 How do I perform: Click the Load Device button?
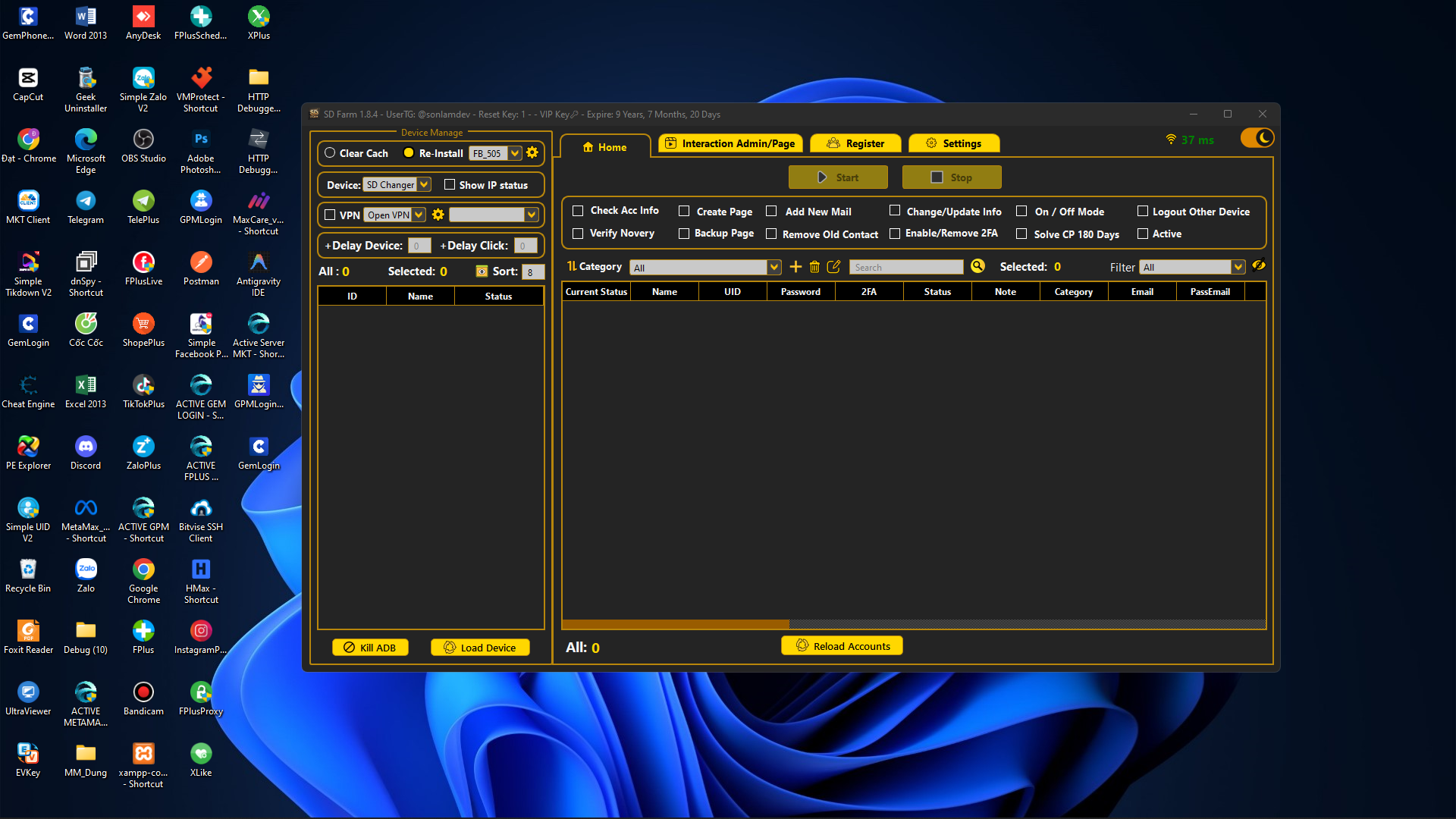pyautogui.click(x=480, y=648)
